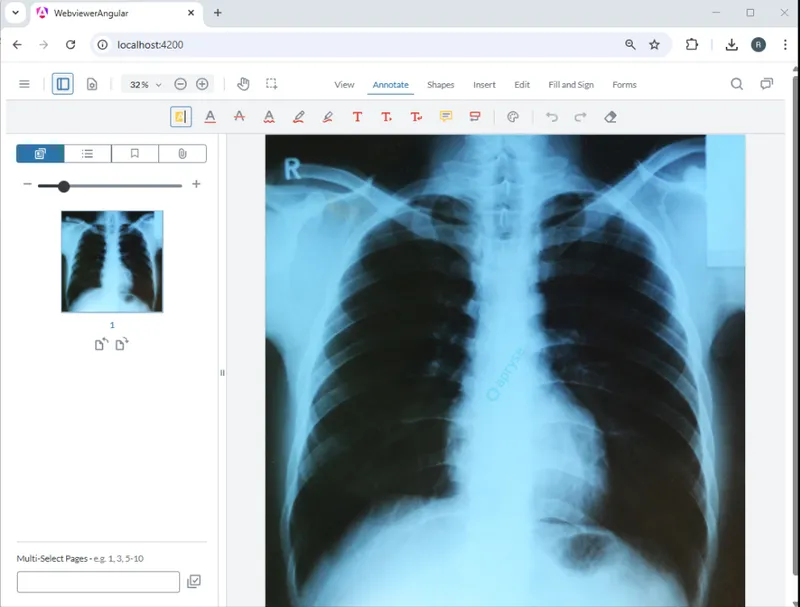Open the Fill and Sign tab
This screenshot has width=800, height=607.
click(x=570, y=85)
